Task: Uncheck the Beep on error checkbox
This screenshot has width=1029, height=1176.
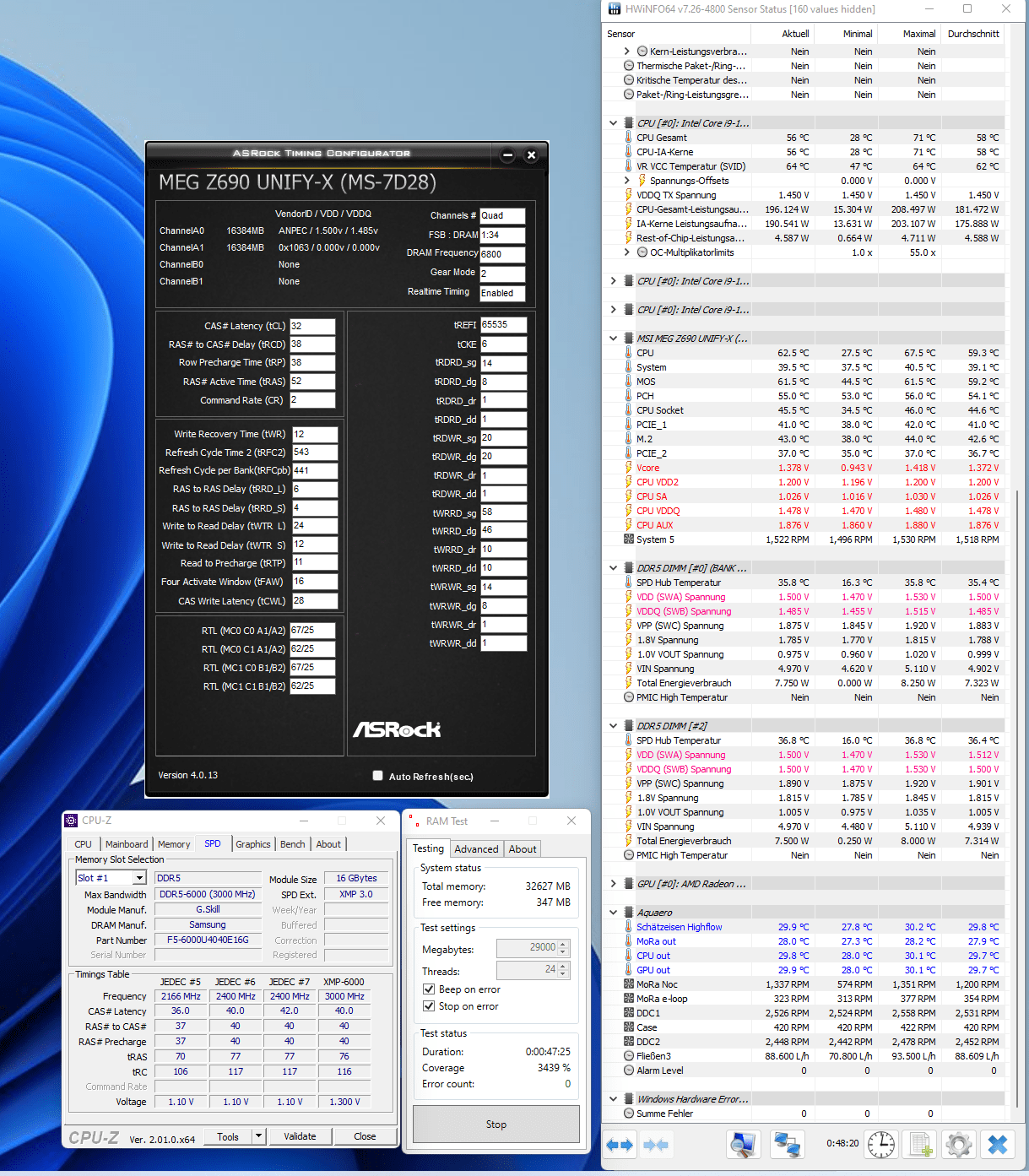Action: (x=429, y=989)
